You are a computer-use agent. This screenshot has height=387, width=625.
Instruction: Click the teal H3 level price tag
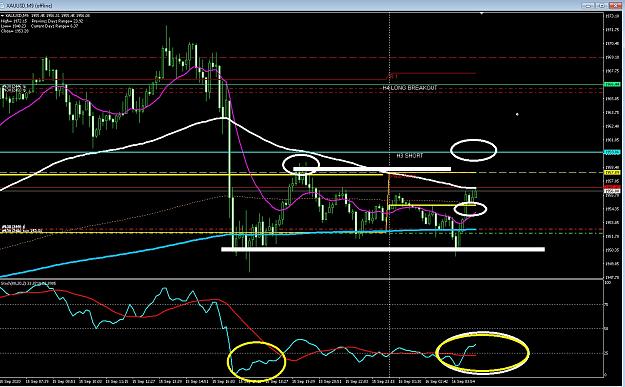click(612, 152)
